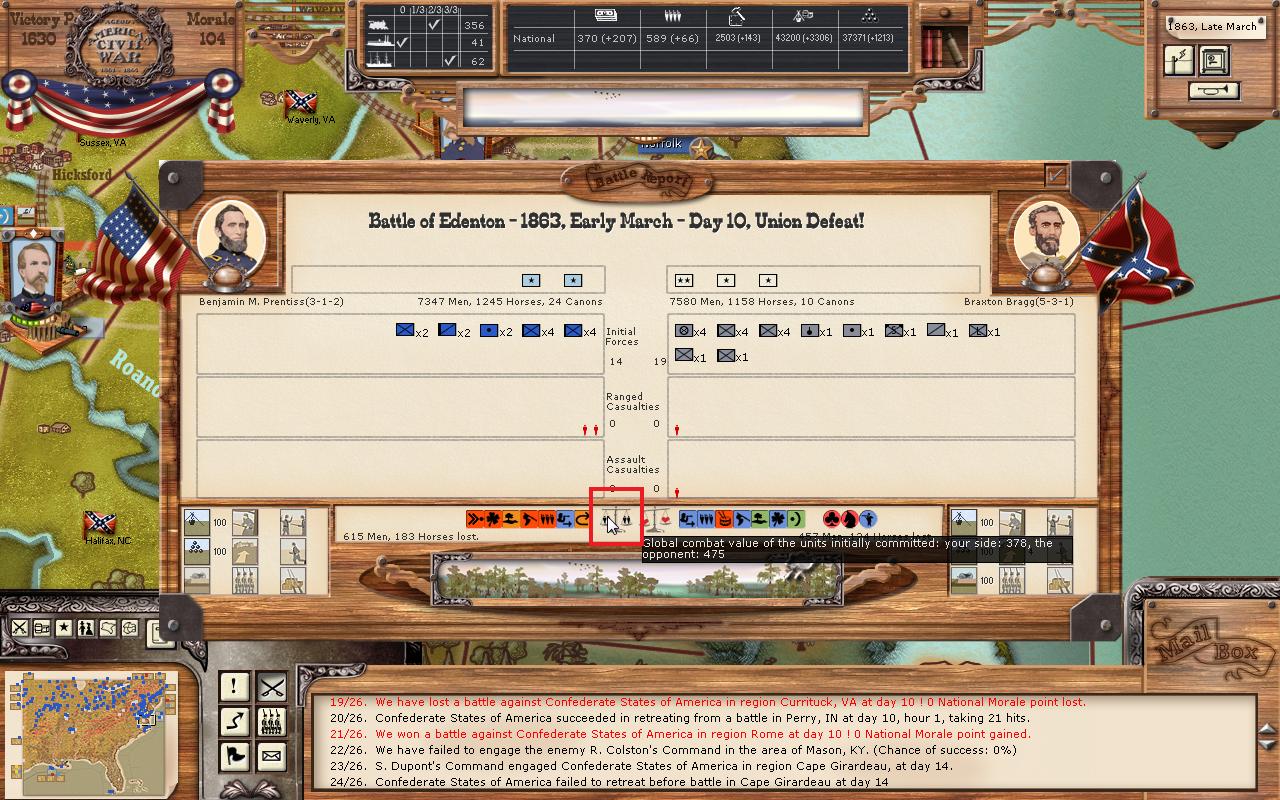Click the bugle end turn button
1280x800 pixels.
click(x=1214, y=91)
